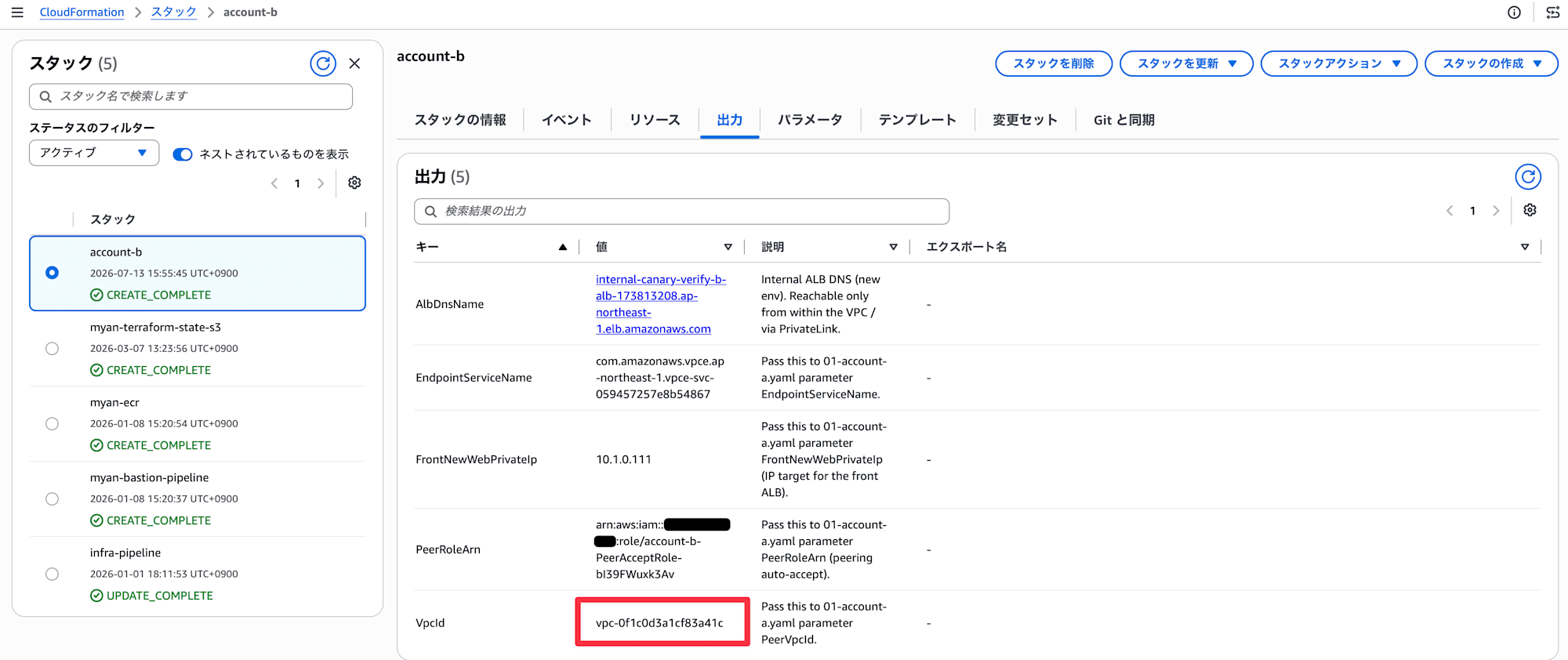Open the スタック breadcrumb link
This screenshot has height=660, width=1568.
click(174, 12)
